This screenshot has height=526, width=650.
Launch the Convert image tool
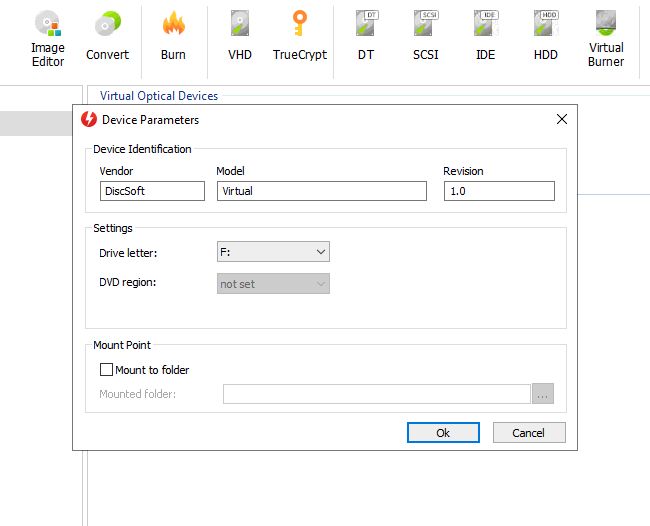(x=107, y=36)
